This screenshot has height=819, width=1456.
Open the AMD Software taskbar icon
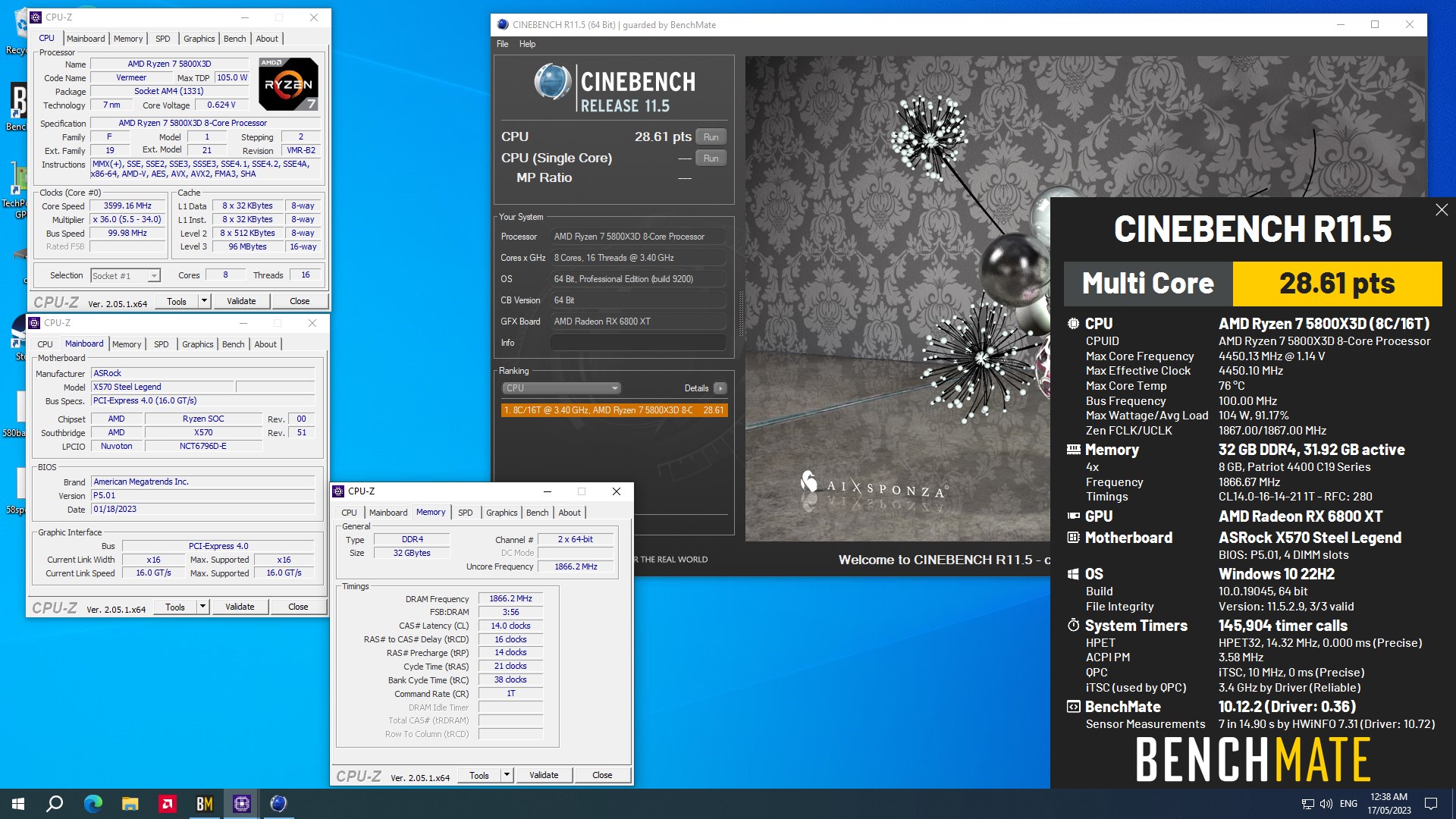tap(168, 804)
